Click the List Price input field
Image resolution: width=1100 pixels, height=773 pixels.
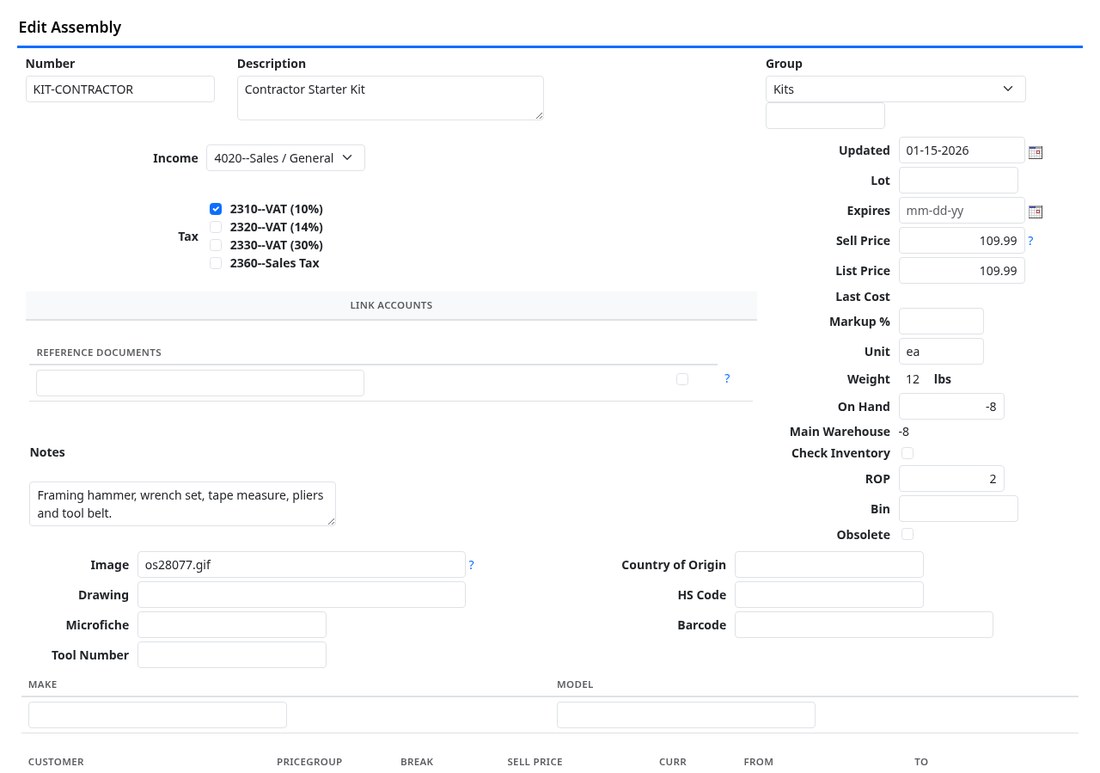pyautogui.click(x=961, y=271)
